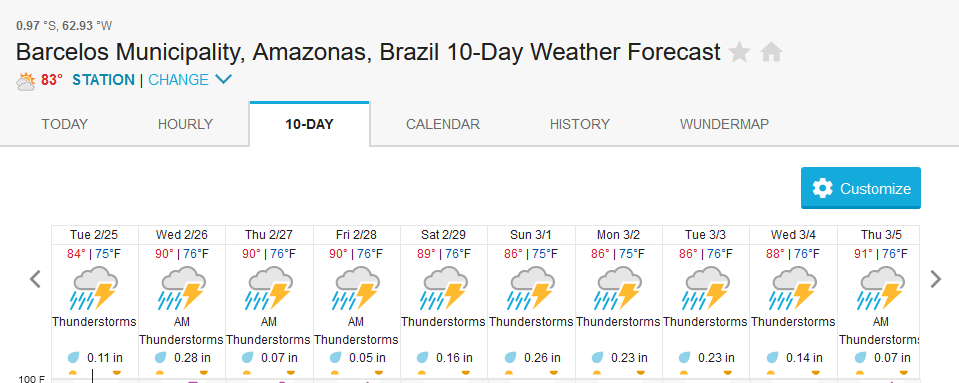Click the Tue 2/25 thunderstorm icon
Viewport: 959px width, 383px height.
[95, 288]
